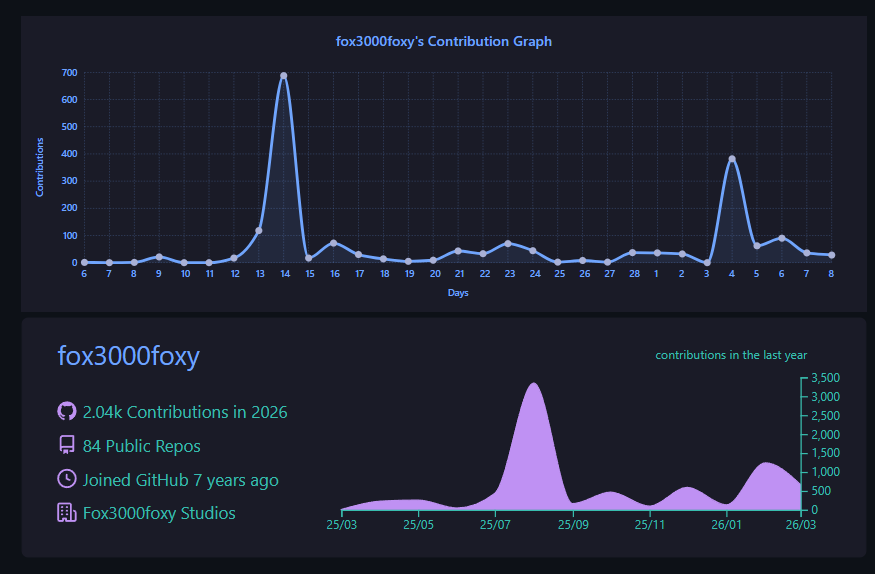Click the 84 Public Repos text
This screenshot has height=574, width=875.
(142, 446)
